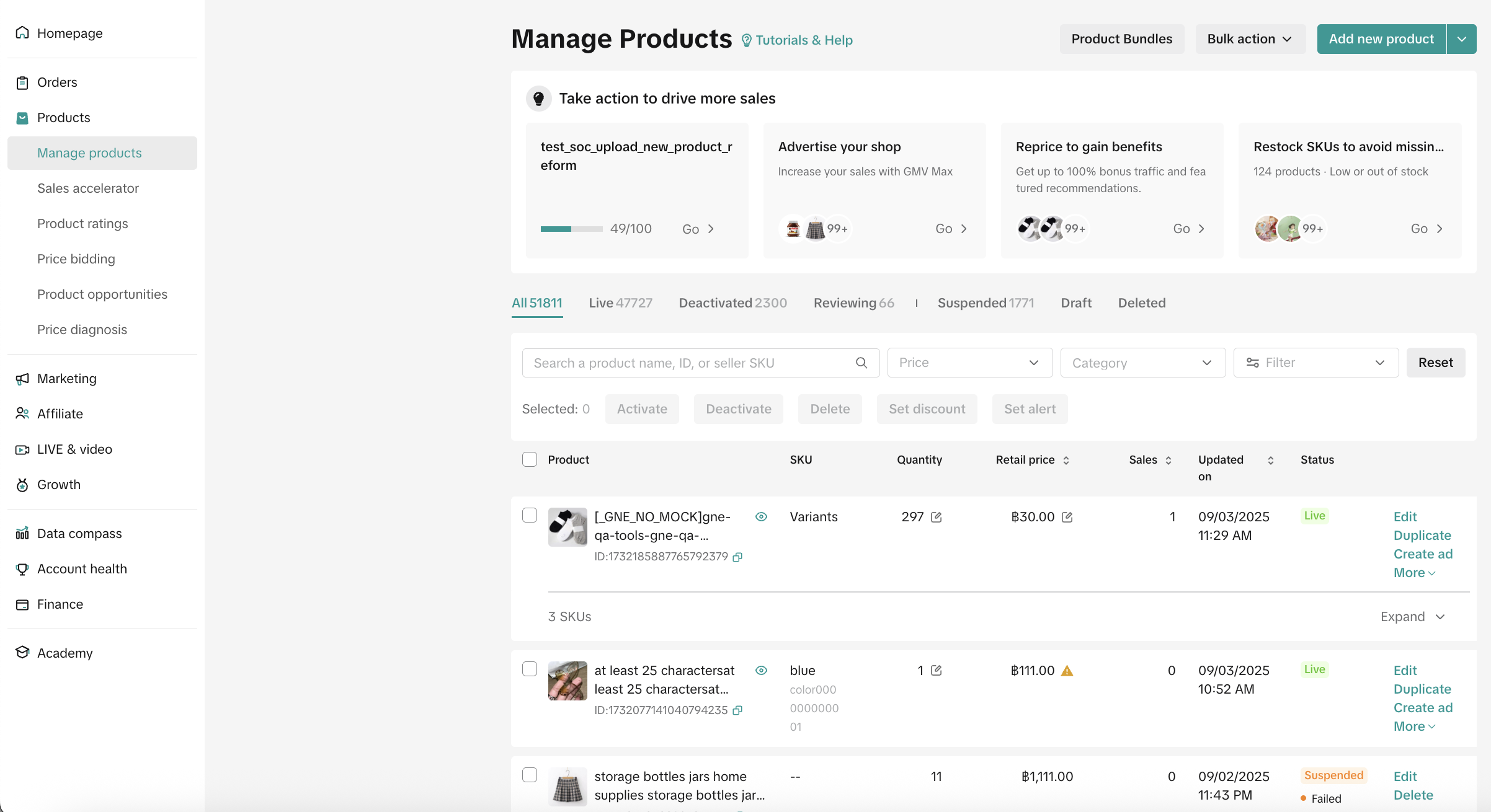
Task: Click the Retail price sort arrows
Action: tap(1066, 460)
